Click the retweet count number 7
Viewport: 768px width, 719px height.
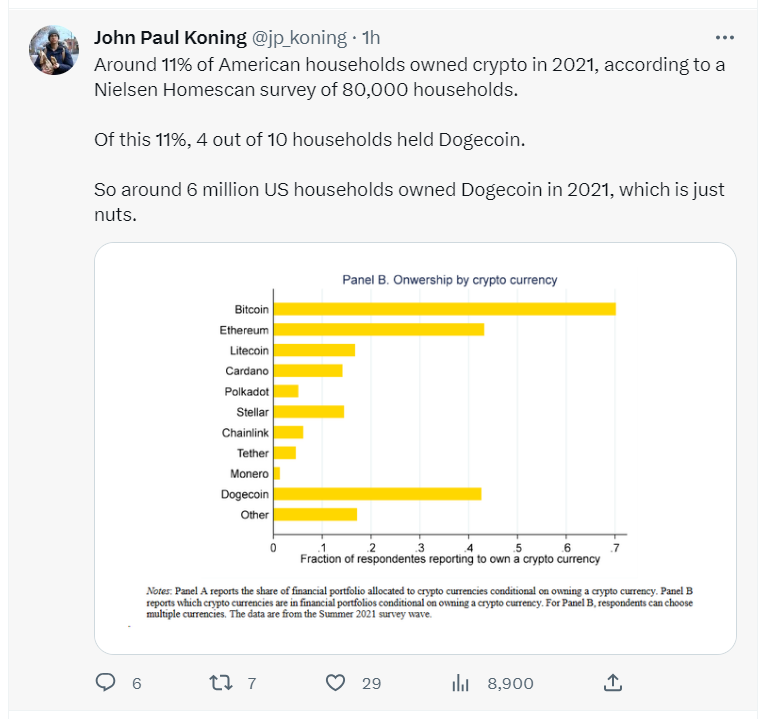tap(252, 683)
